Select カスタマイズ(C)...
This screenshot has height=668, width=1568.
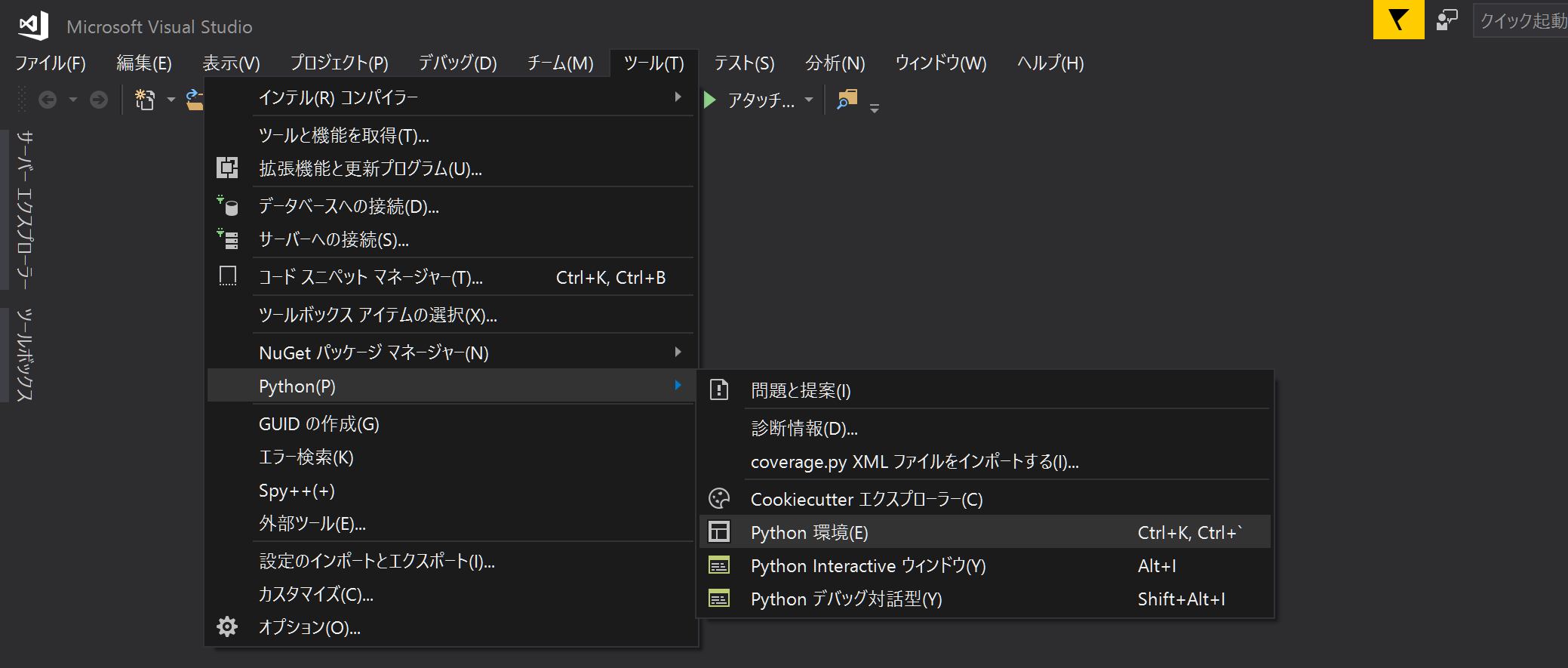pos(450,594)
